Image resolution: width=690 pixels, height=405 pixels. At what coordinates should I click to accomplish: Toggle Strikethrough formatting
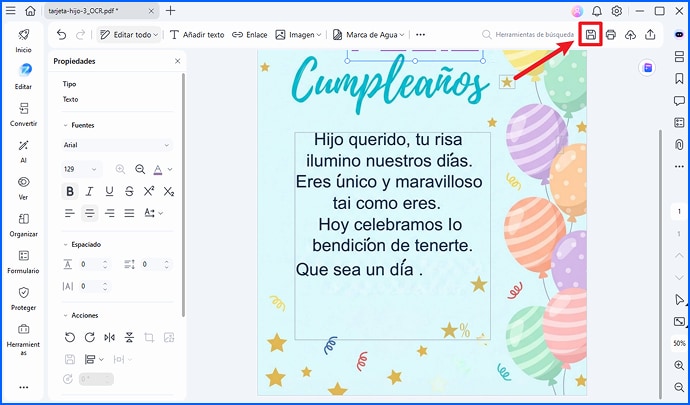pyautogui.click(x=129, y=191)
